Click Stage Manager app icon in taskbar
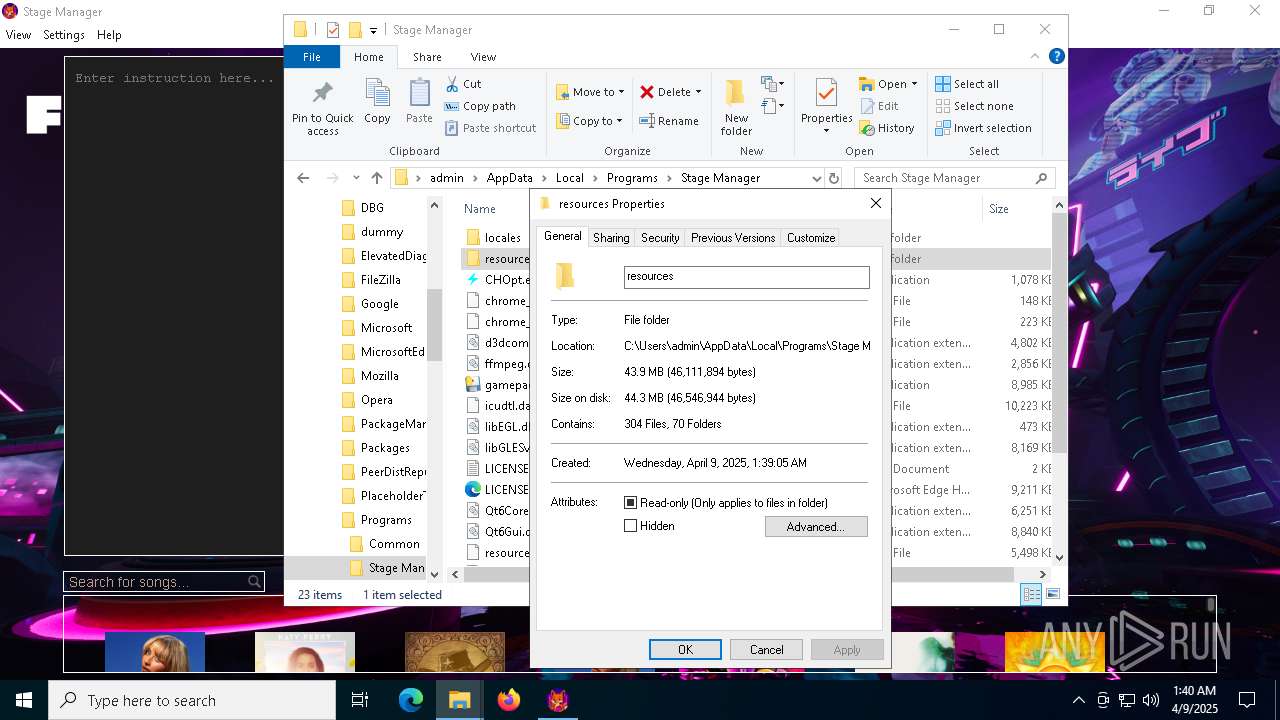1280x720 pixels. (558, 700)
